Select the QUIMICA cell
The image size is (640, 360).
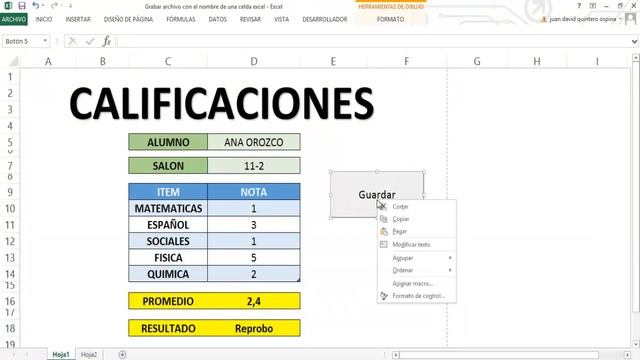pos(168,274)
